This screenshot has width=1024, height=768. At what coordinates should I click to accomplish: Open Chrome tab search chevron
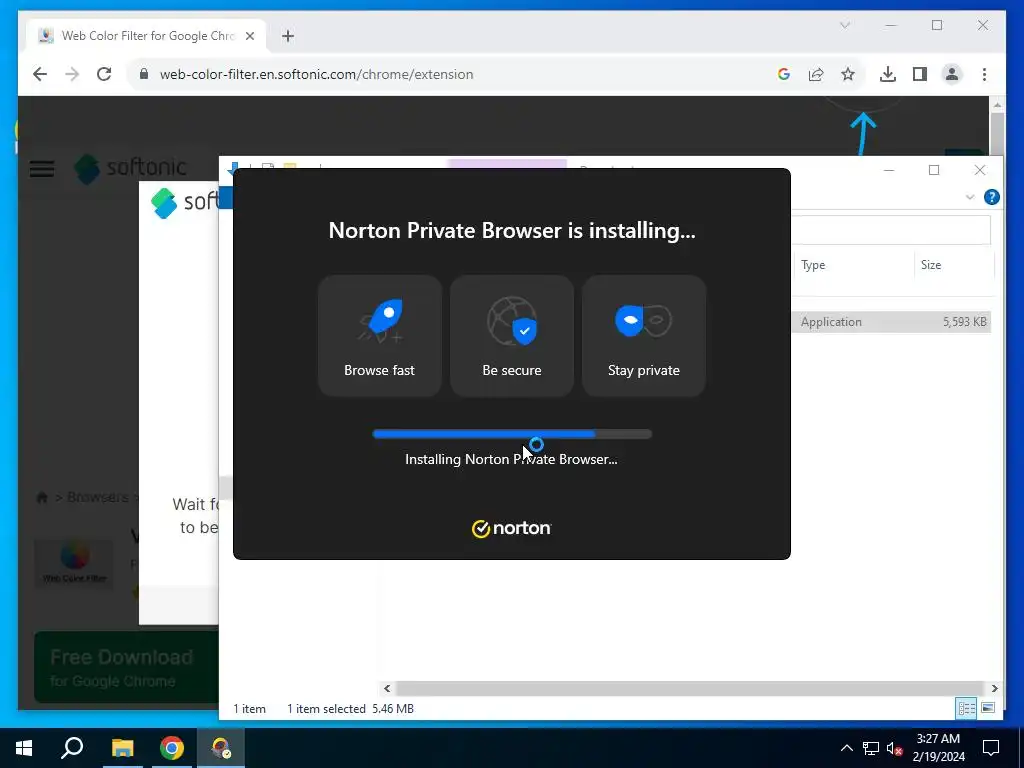coord(844,25)
